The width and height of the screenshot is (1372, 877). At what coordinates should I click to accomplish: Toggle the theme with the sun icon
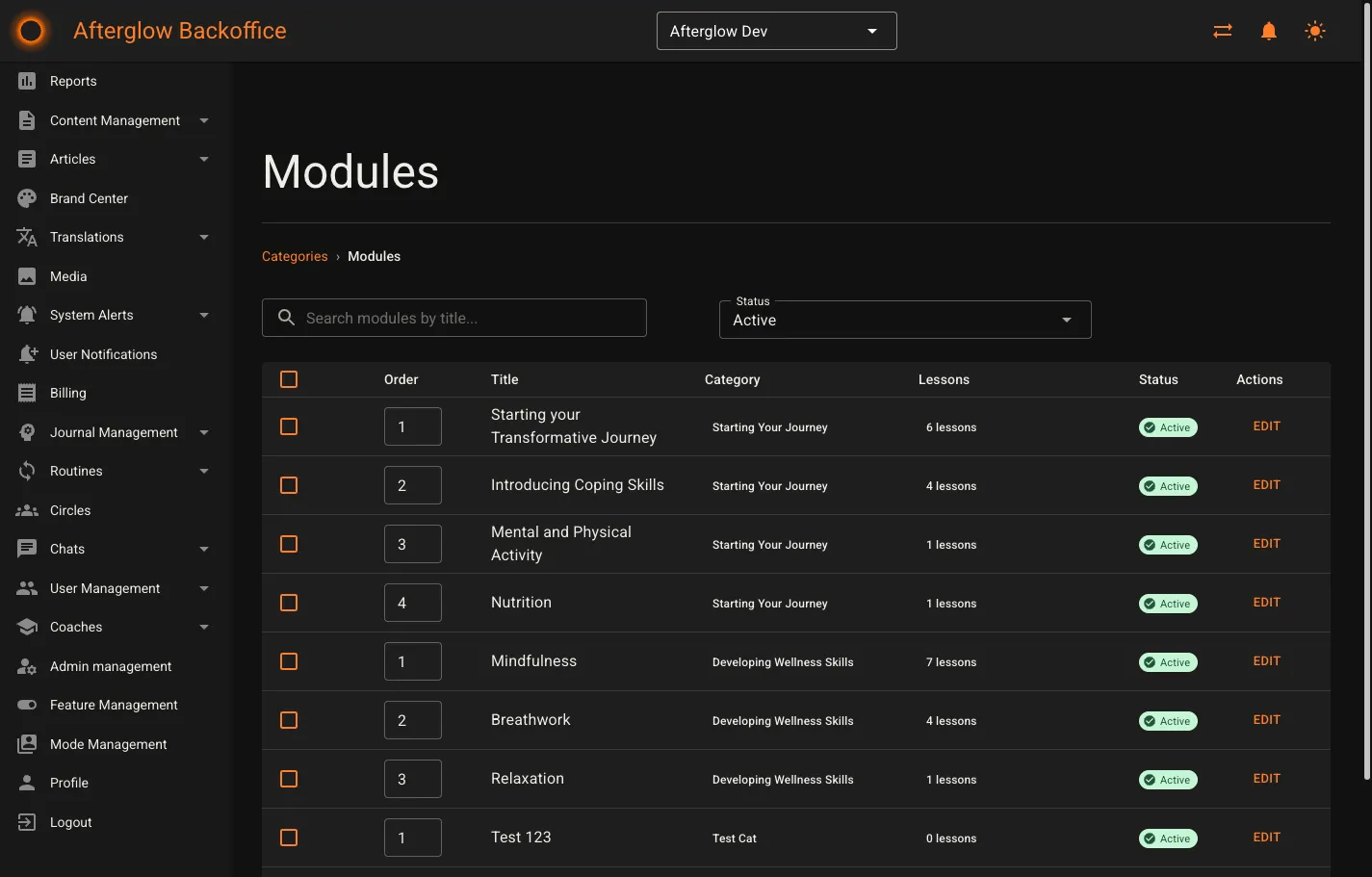point(1314,30)
